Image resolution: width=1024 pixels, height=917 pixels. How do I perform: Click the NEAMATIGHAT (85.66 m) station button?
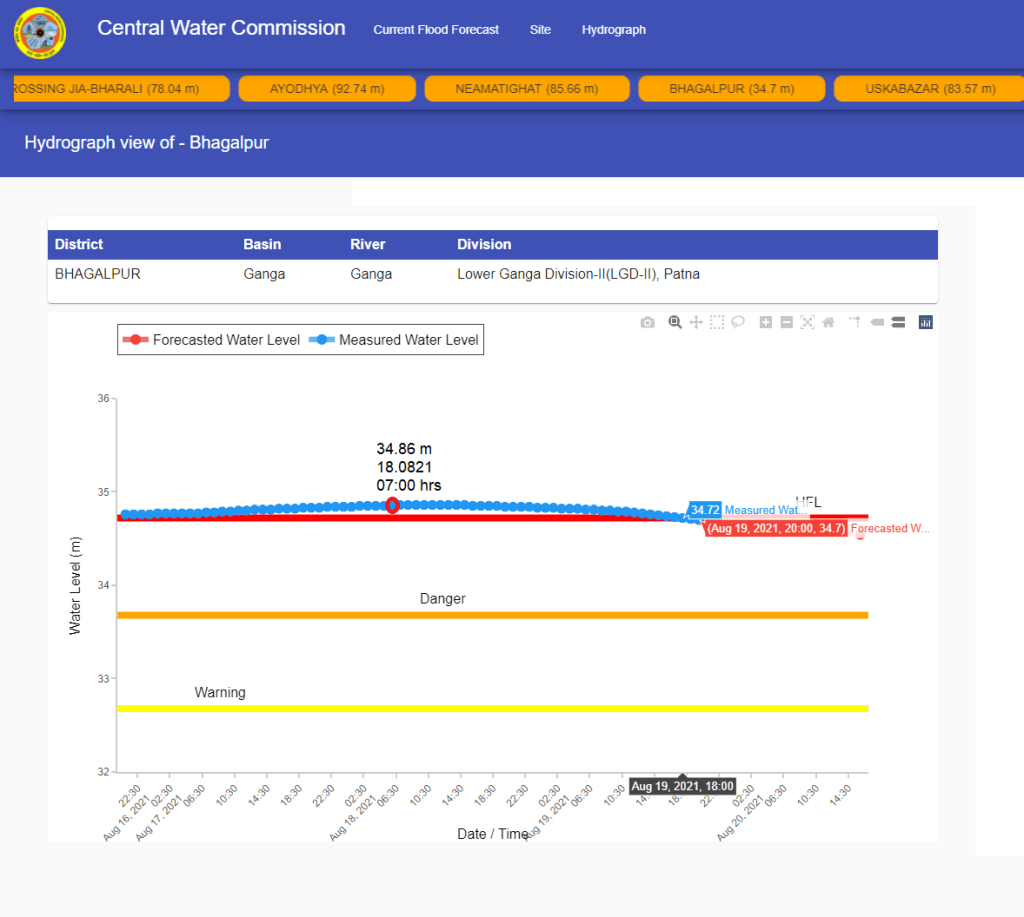[x=526, y=89]
